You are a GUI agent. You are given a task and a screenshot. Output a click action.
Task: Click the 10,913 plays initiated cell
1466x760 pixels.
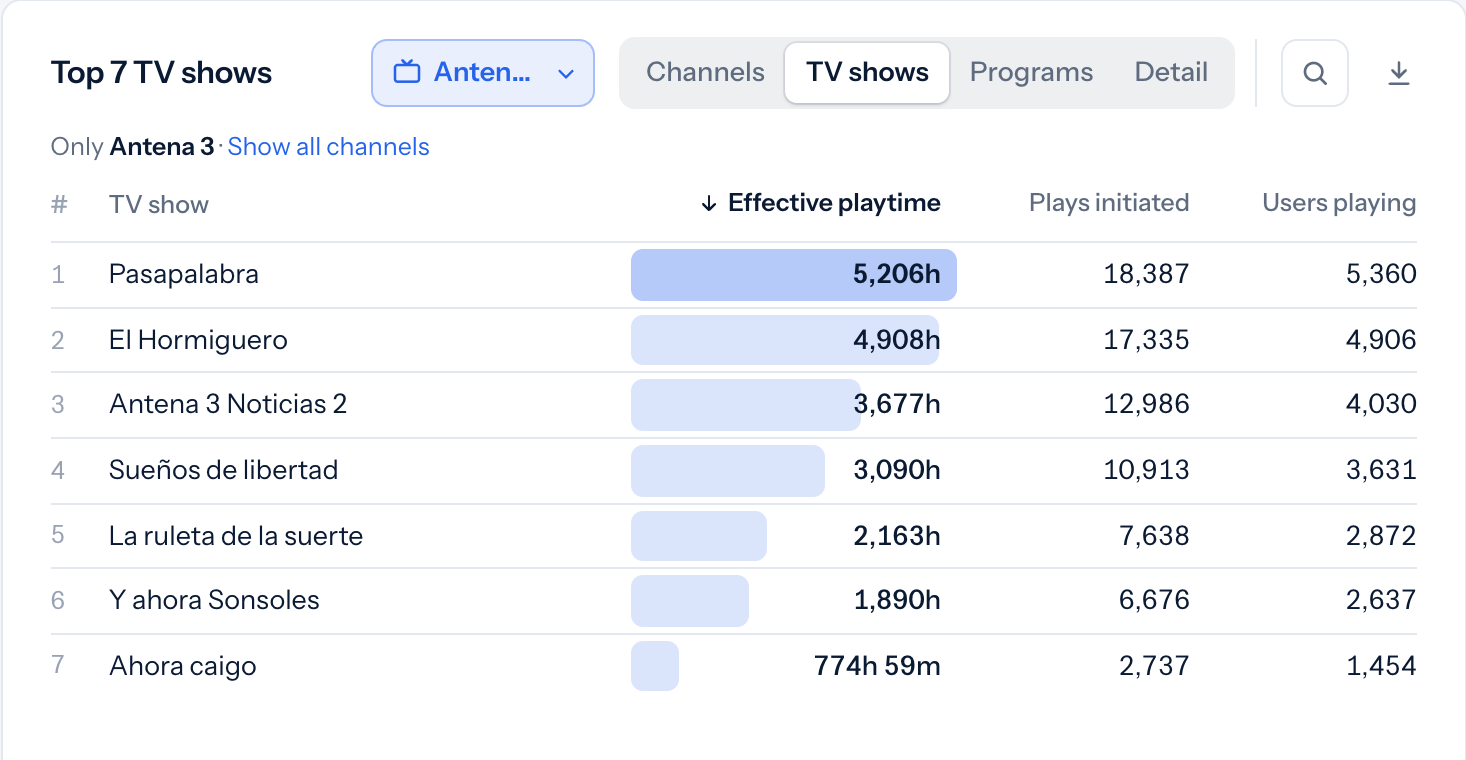[1146, 470]
